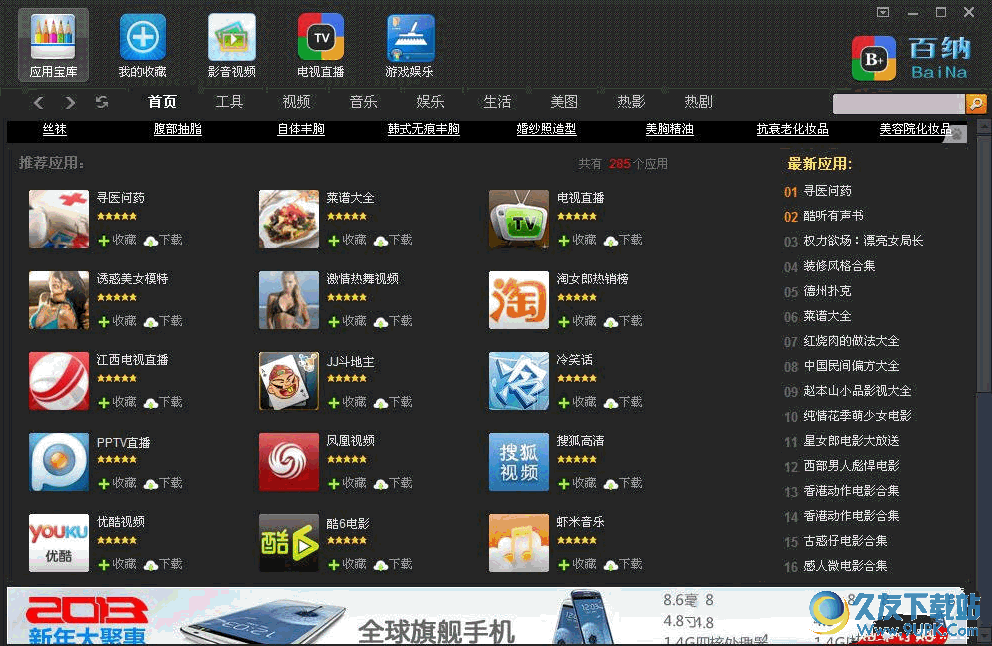The height and width of the screenshot is (646, 992).
Task: Click 收藏 for JJ斗地主
Action: pyautogui.click(x=348, y=402)
